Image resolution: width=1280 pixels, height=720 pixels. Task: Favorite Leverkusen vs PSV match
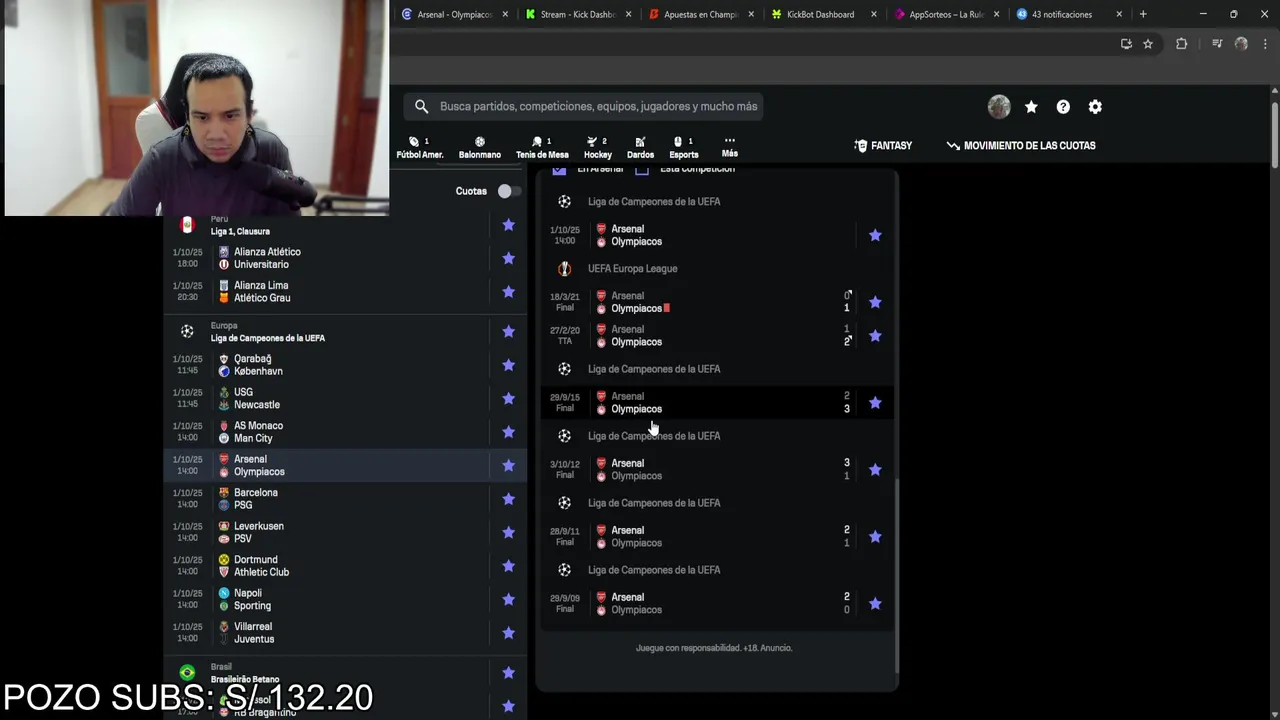(508, 532)
